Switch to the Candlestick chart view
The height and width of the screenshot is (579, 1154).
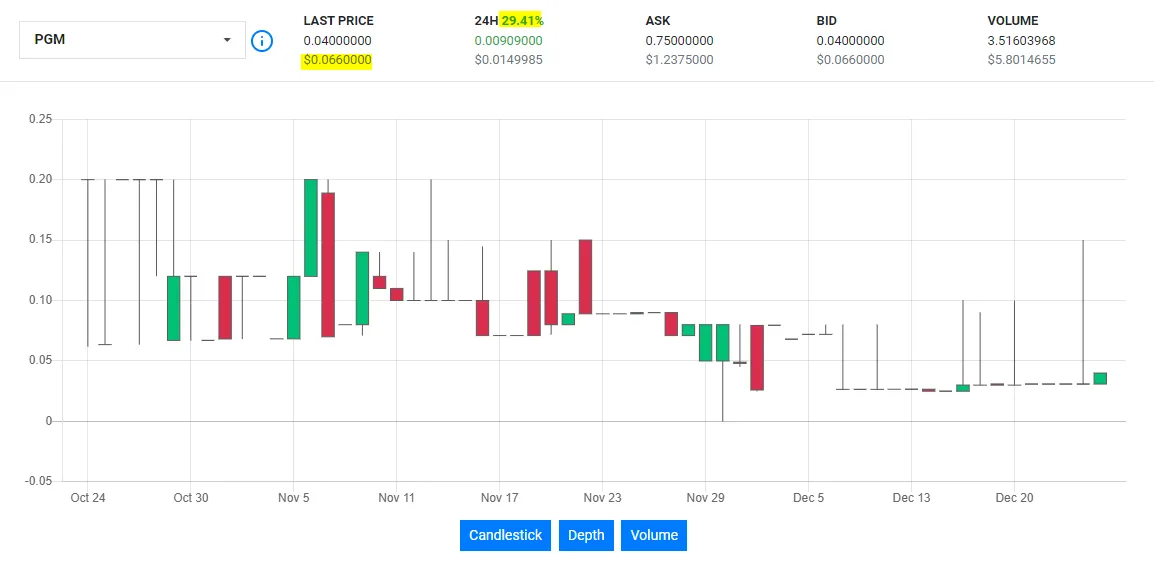point(505,535)
